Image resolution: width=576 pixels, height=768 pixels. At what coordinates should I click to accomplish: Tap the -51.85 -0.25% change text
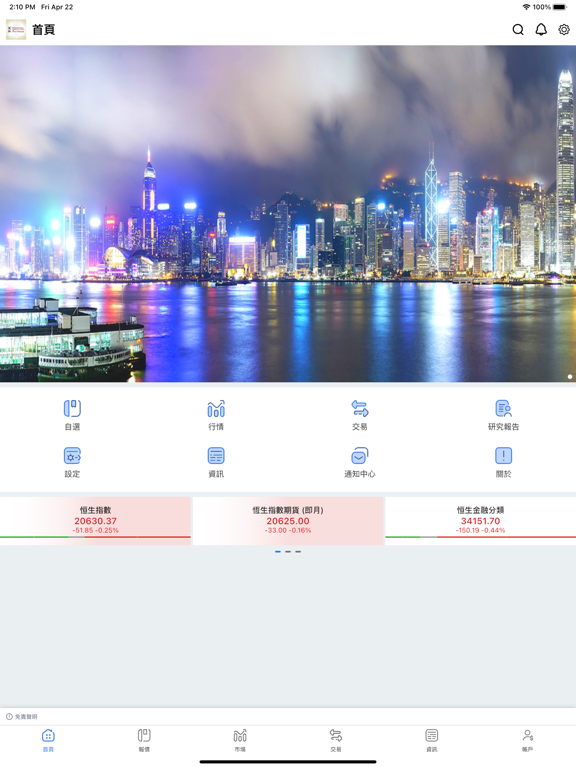96,530
